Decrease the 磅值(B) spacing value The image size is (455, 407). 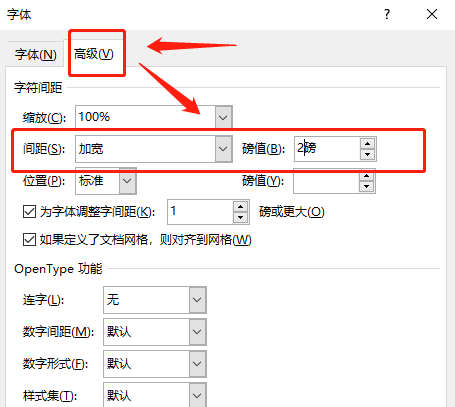pyautogui.click(x=368, y=154)
